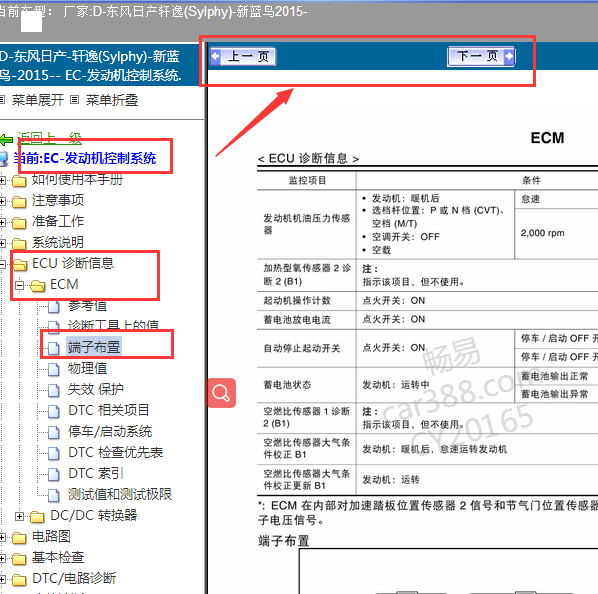The width and height of the screenshot is (598, 594).
Task: Click folder icon beside 系统说明
Action: [x=19, y=244]
